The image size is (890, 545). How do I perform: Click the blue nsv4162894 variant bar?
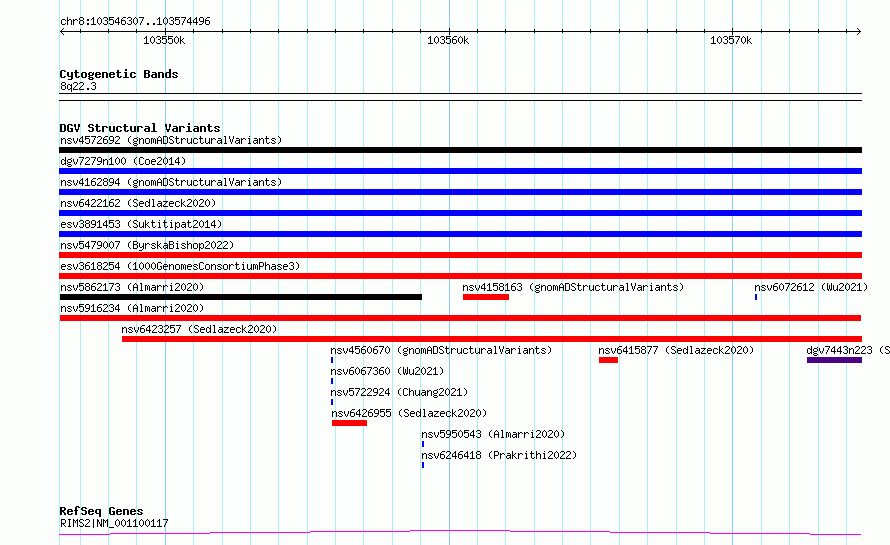(x=460, y=192)
